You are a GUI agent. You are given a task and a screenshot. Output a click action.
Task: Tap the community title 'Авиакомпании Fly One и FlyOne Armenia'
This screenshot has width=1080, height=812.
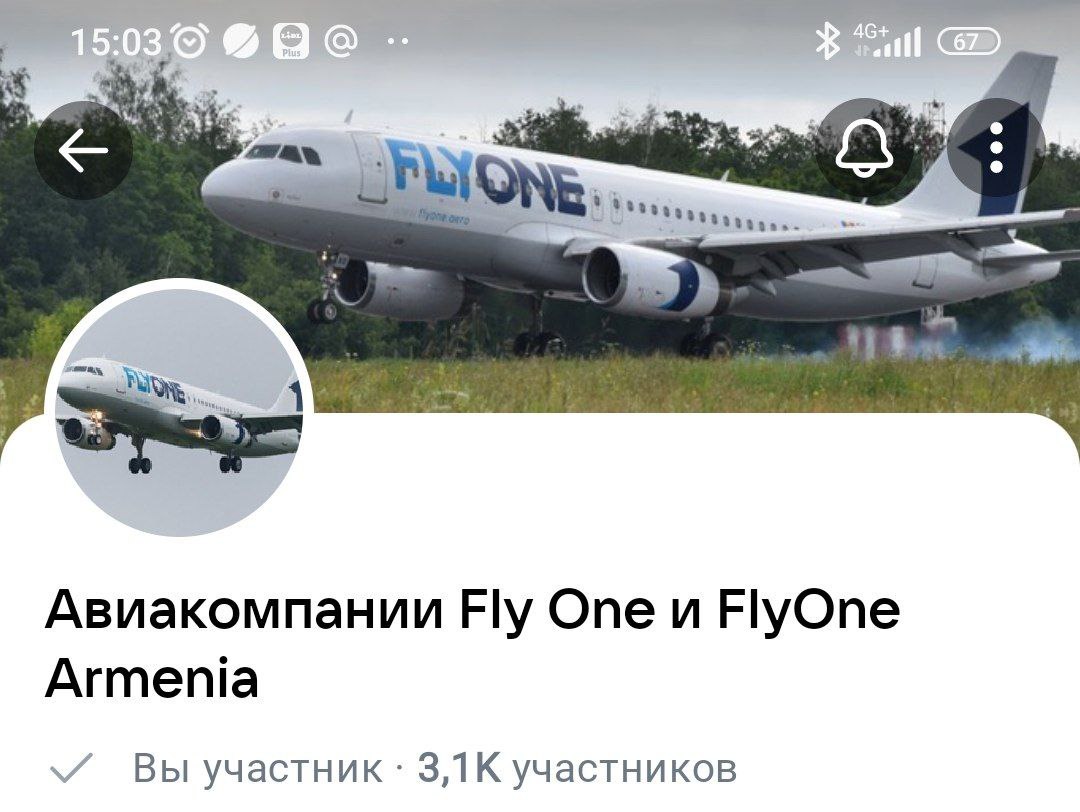click(x=472, y=644)
